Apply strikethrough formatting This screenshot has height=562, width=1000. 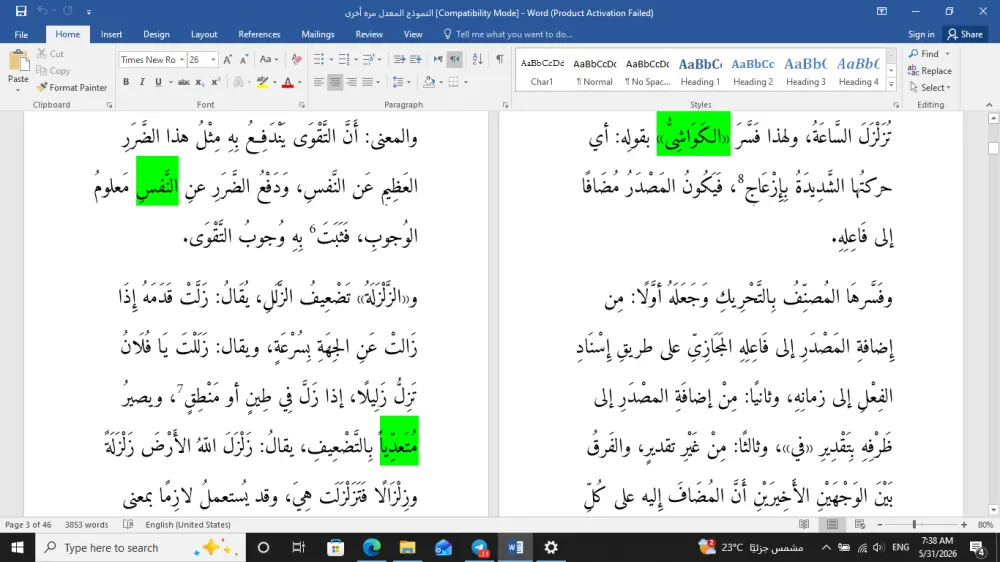point(184,82)
